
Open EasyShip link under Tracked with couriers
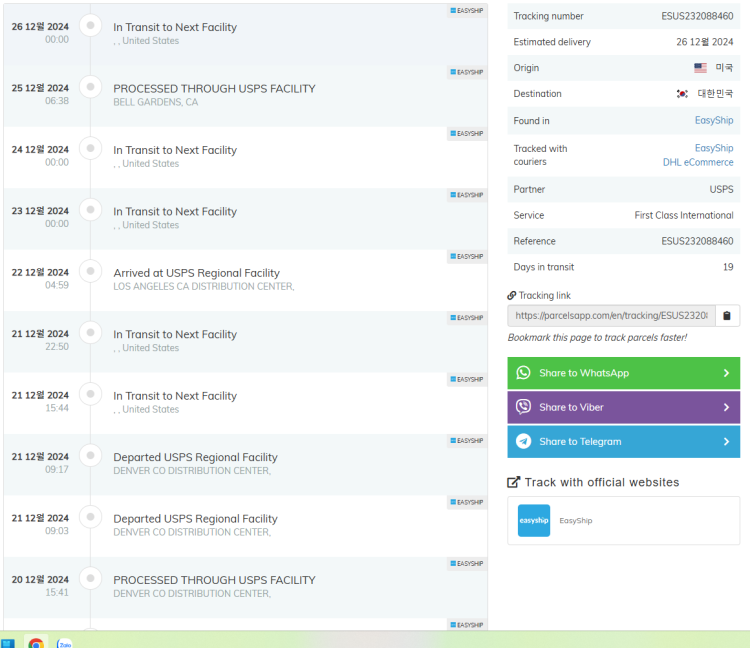tap(714, 148)
